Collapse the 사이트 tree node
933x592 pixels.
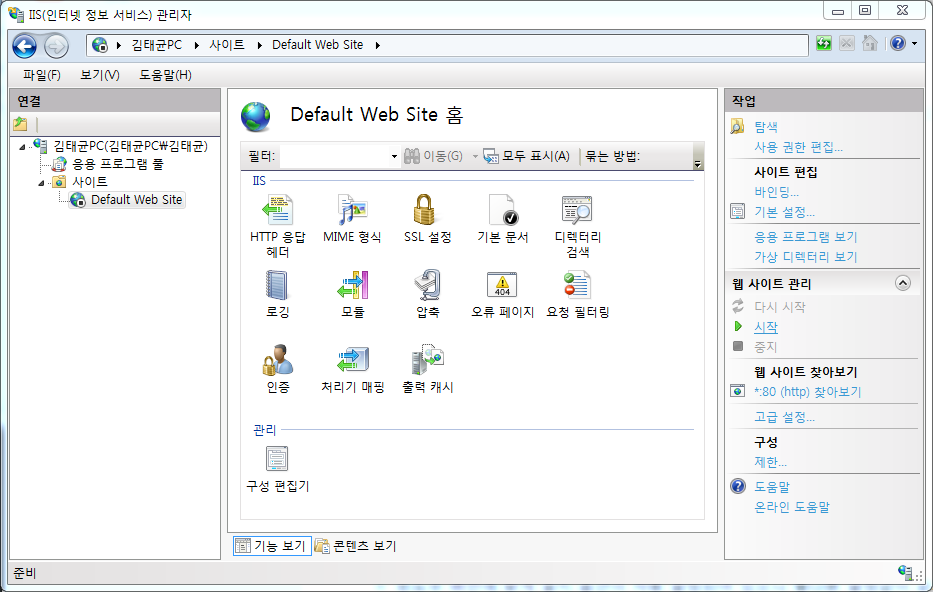[x=42, y=183]
